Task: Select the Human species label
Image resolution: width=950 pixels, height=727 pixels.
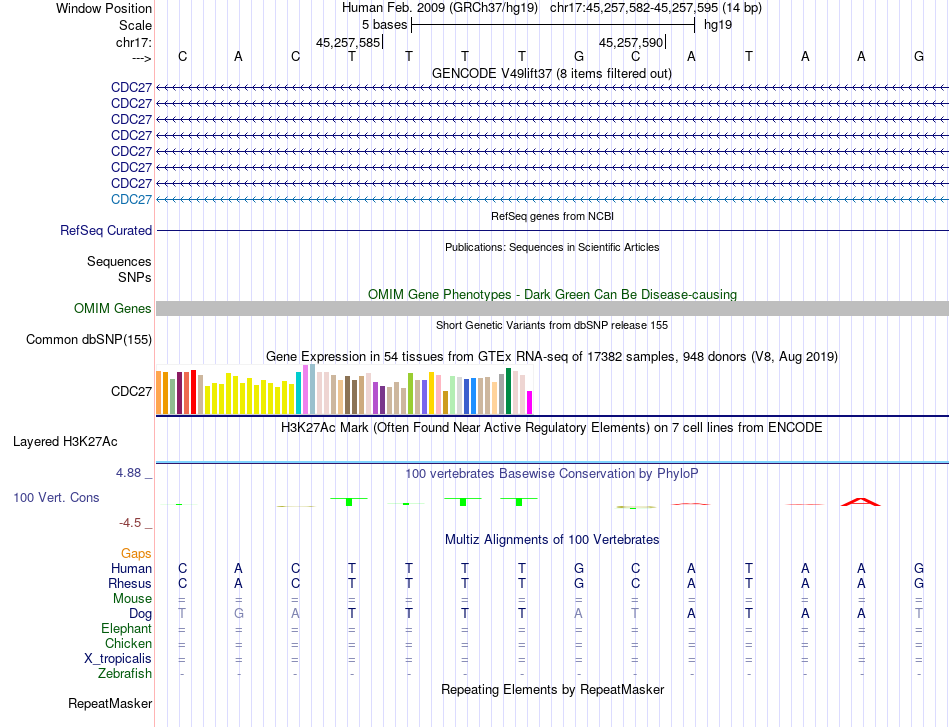Action: (x=131, y=568)
